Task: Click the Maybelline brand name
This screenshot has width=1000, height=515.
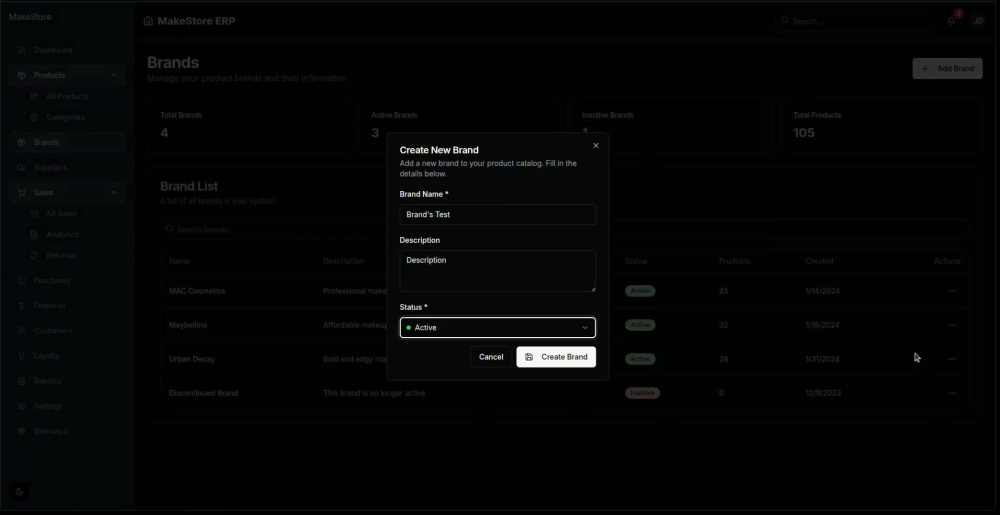Action: [188, 325]
